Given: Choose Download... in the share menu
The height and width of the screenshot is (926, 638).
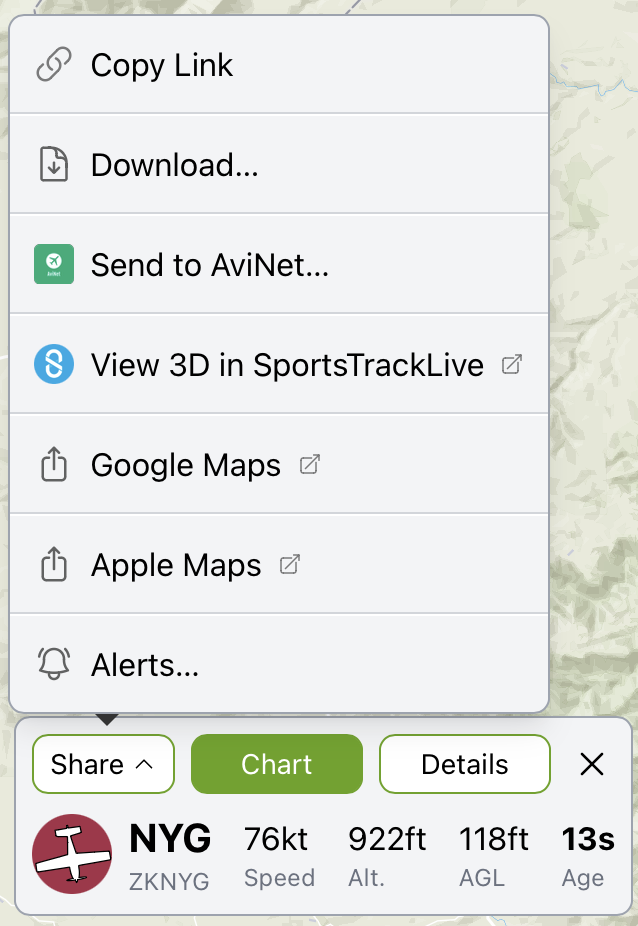Looking at the screenshot, I should (x=175, y=165).
